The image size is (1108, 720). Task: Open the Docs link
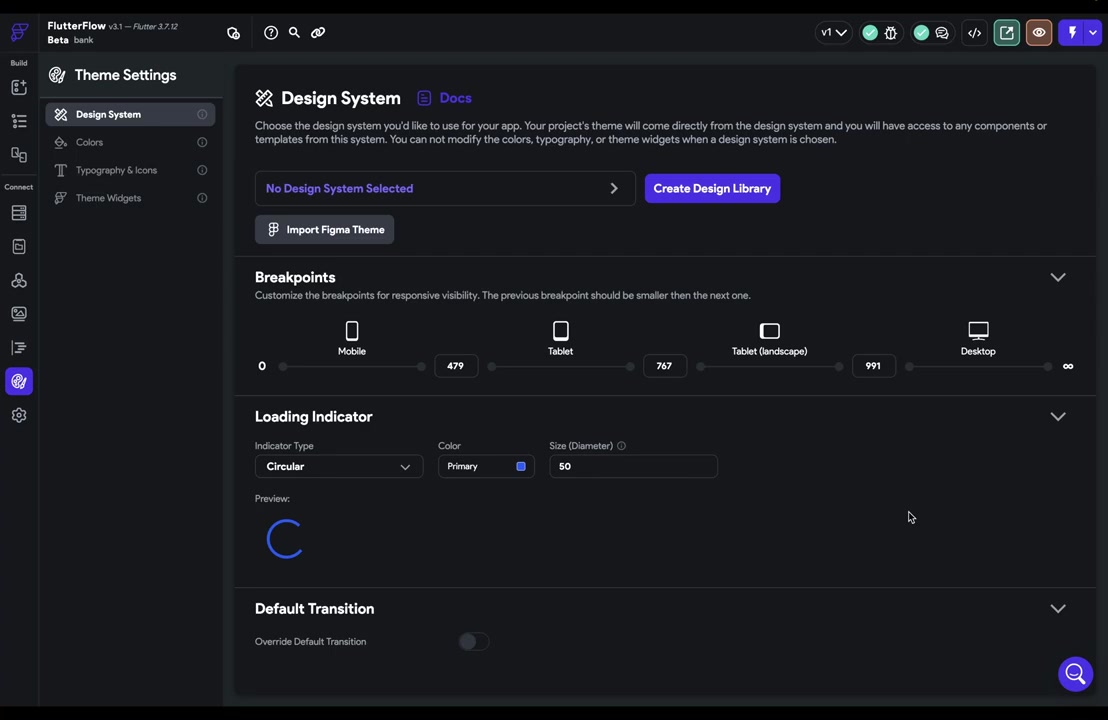pos(444,98)
